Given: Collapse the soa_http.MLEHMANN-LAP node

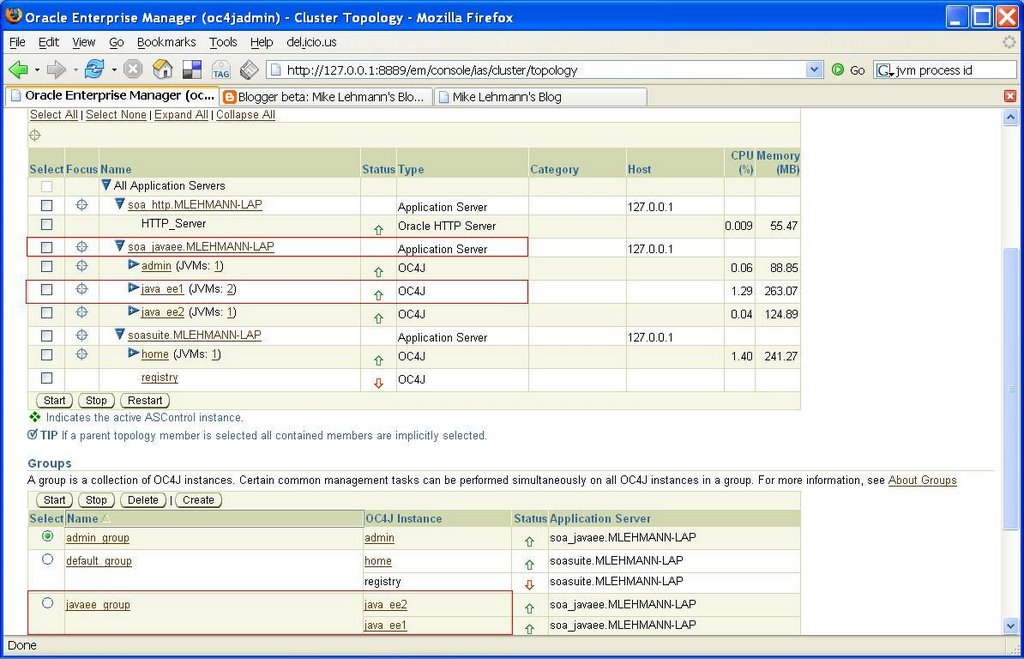Looking at the screenshot, I should coord(120,204).
